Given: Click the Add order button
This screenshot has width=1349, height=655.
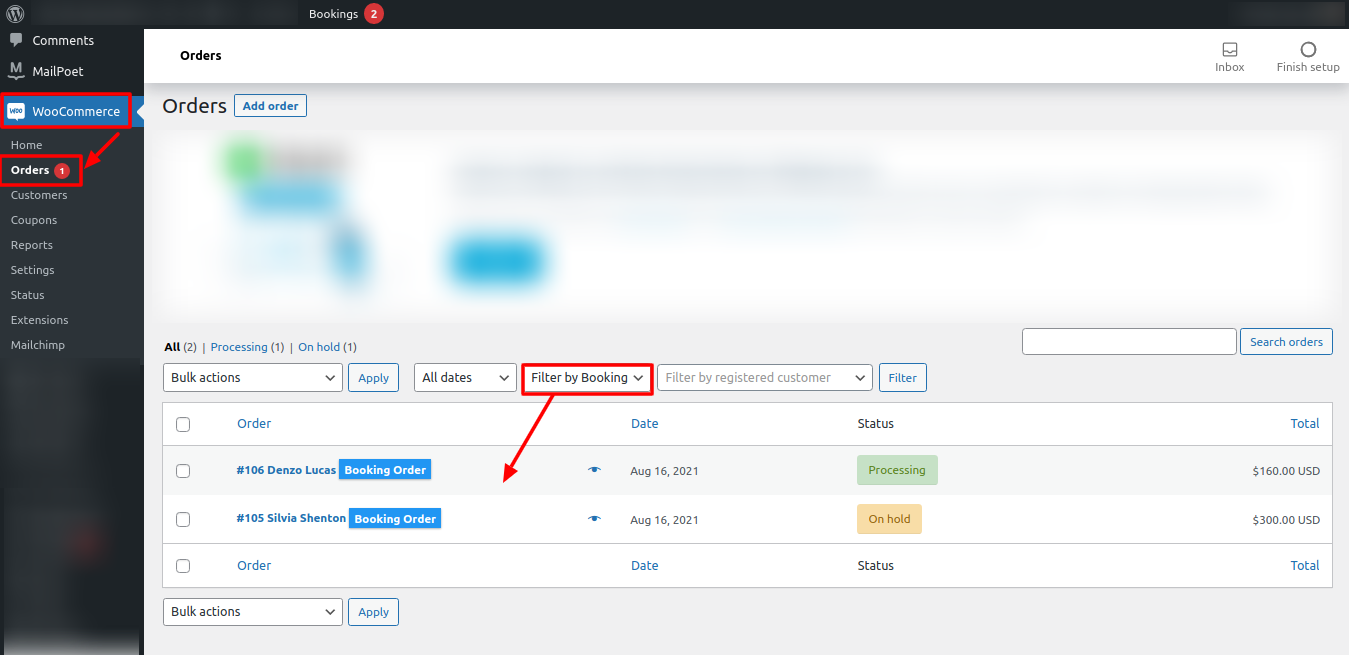Looking at the screenshot, I should click(270, 106).
